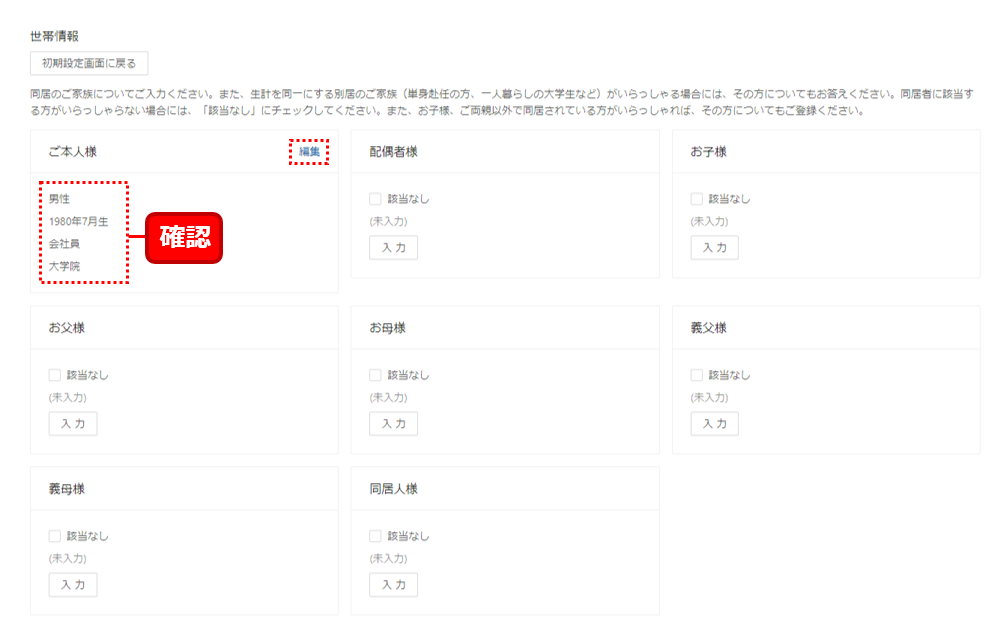Screen dimensions: 991x620
Task: Click 入力 button under 配偶者様
Action: click(393, 247)
